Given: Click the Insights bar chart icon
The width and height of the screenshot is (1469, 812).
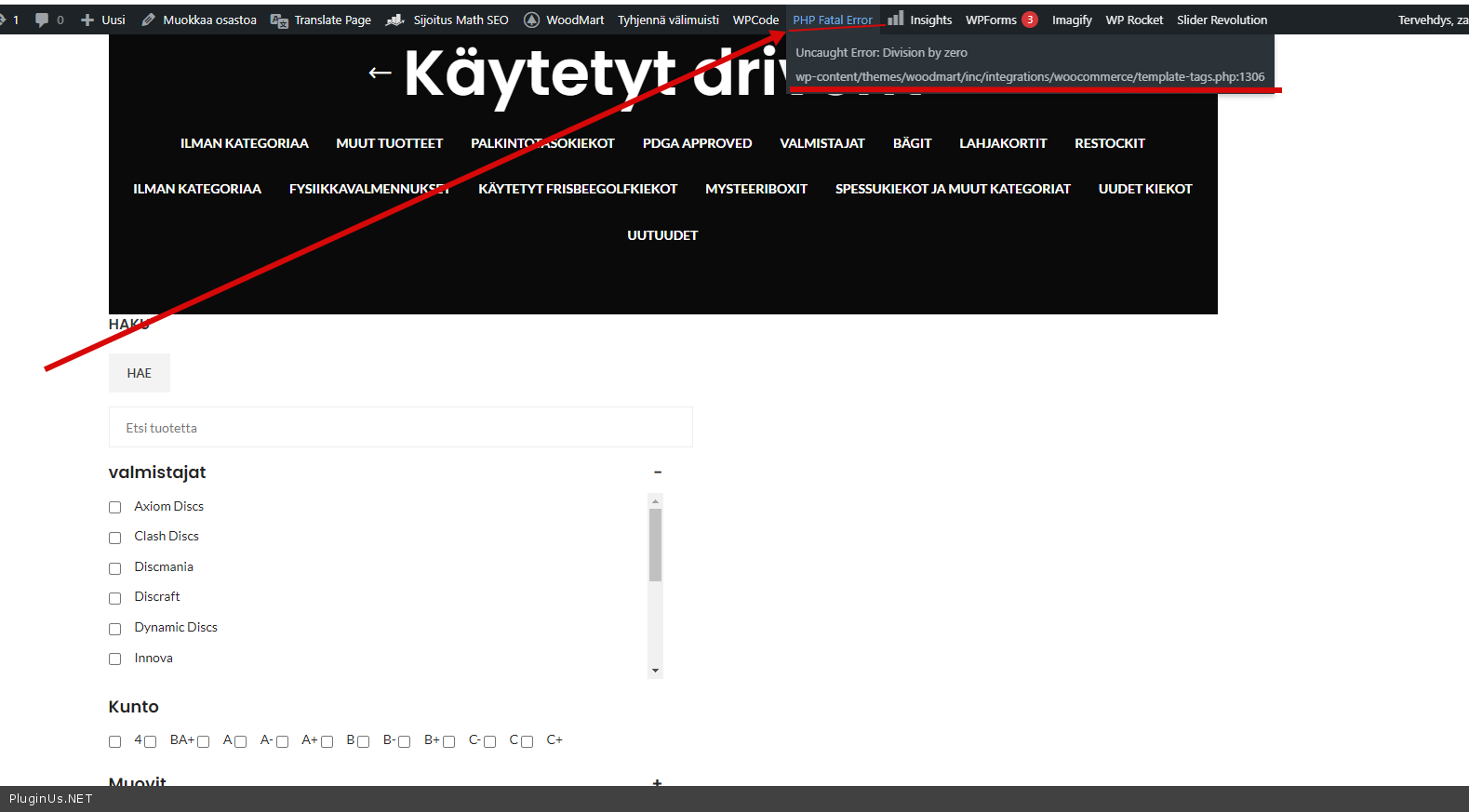Looking at the screenshot, I should (x=896, y=19).
